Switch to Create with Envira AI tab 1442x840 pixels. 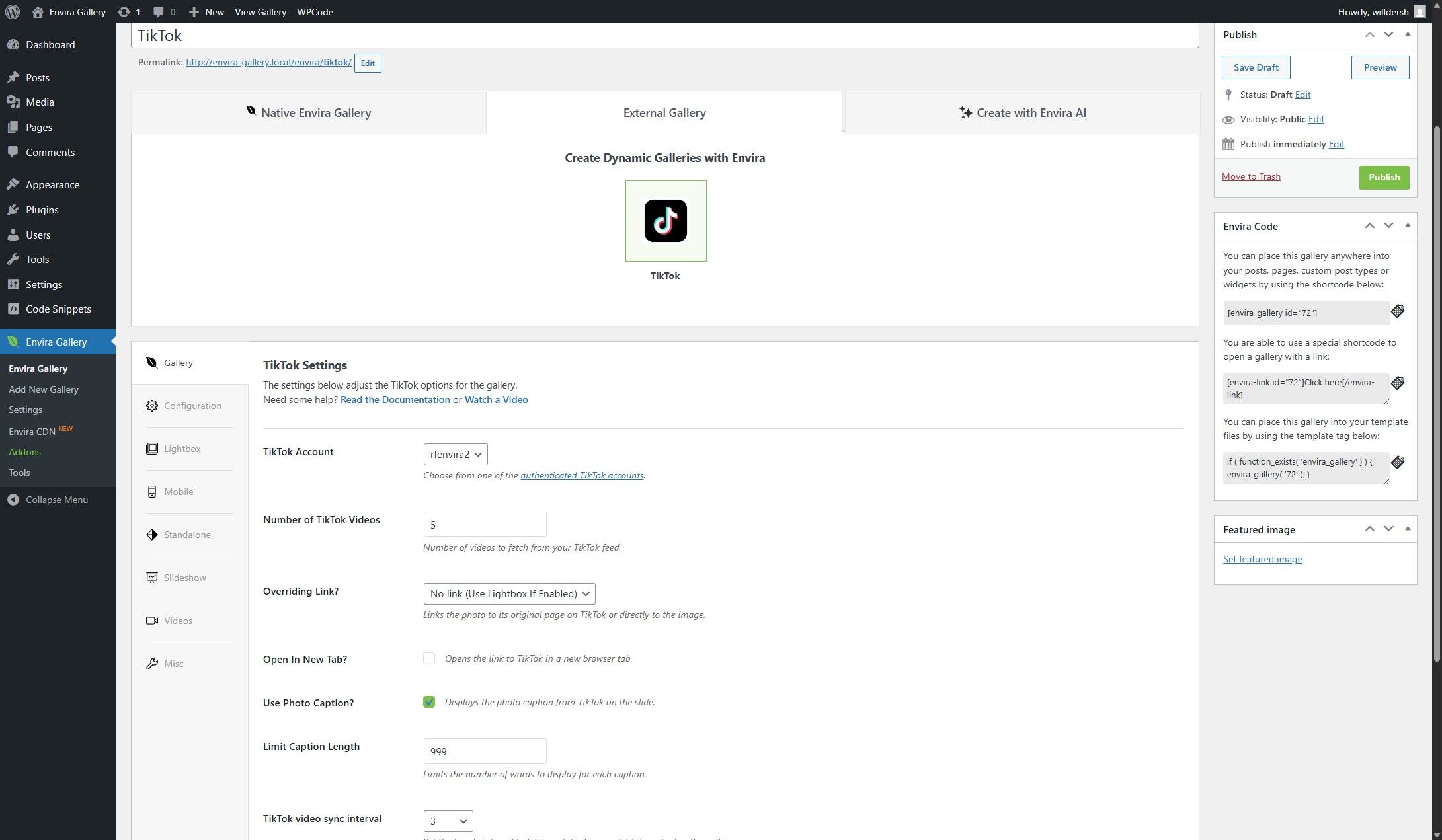coord(1022,113)
